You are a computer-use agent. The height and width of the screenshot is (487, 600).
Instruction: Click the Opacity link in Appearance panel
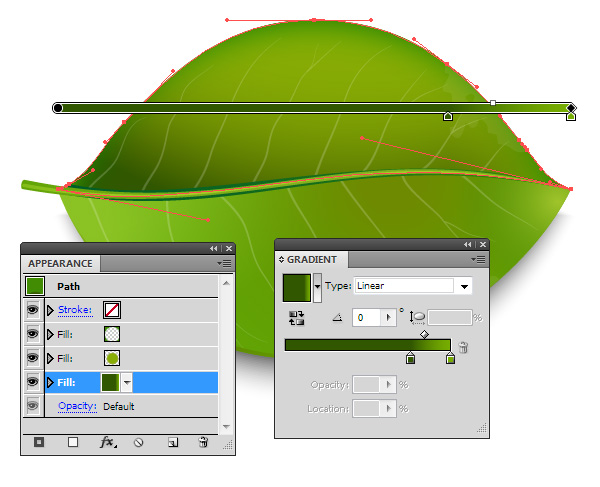77,406
